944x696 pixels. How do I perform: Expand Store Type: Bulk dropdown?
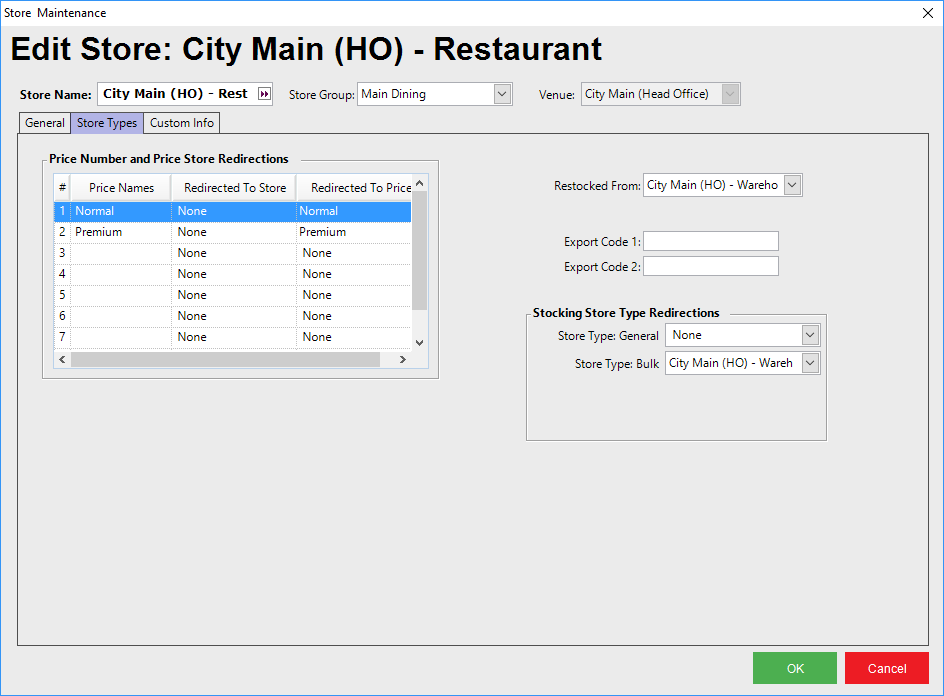tap(810, 363)
